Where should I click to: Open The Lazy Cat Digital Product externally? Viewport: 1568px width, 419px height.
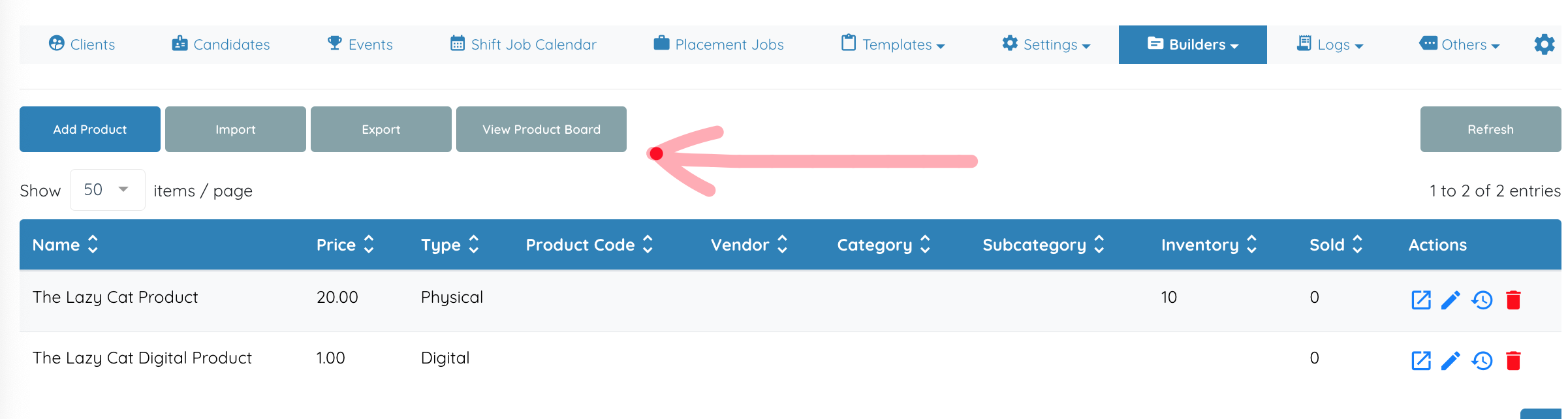[1420, 361]
